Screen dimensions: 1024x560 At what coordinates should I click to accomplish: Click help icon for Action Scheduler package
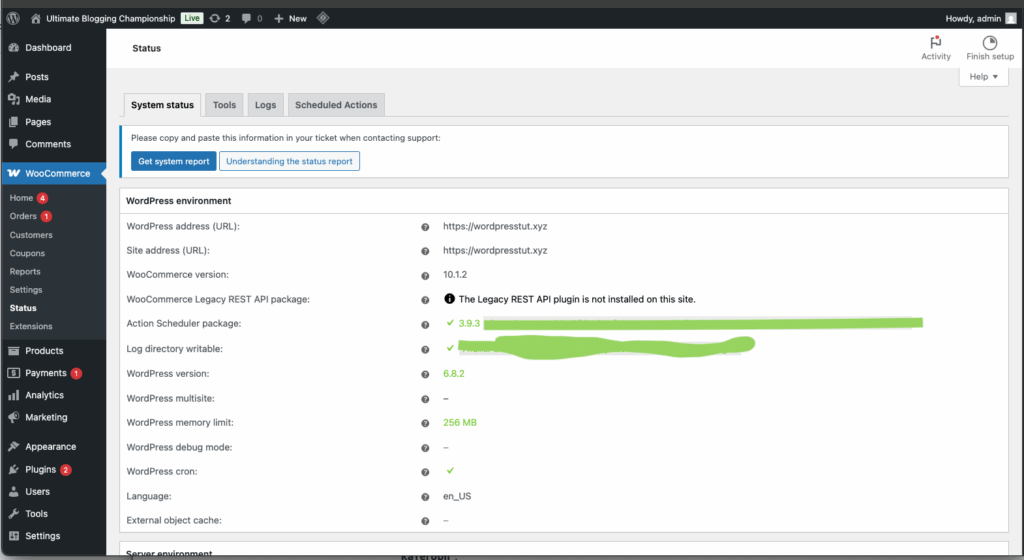[x=425, y=324]
